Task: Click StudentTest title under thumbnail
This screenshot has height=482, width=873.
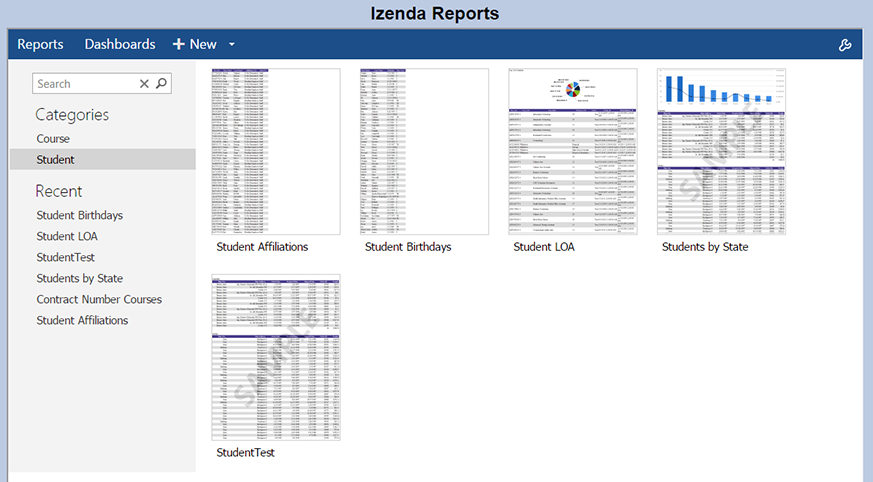Action: pos(246,453)
